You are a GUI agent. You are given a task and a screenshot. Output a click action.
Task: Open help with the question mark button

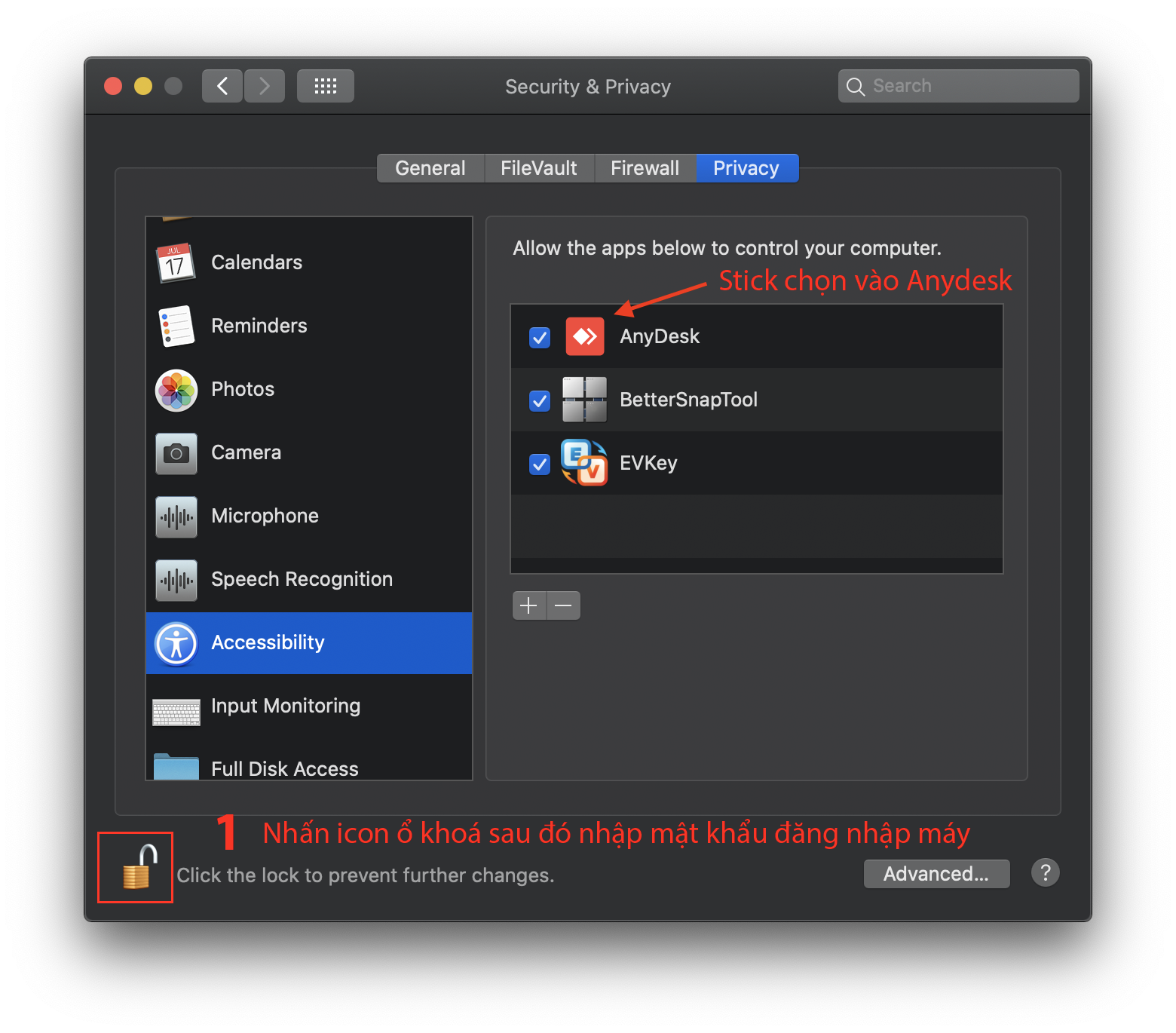click(x=1045, y=873)
